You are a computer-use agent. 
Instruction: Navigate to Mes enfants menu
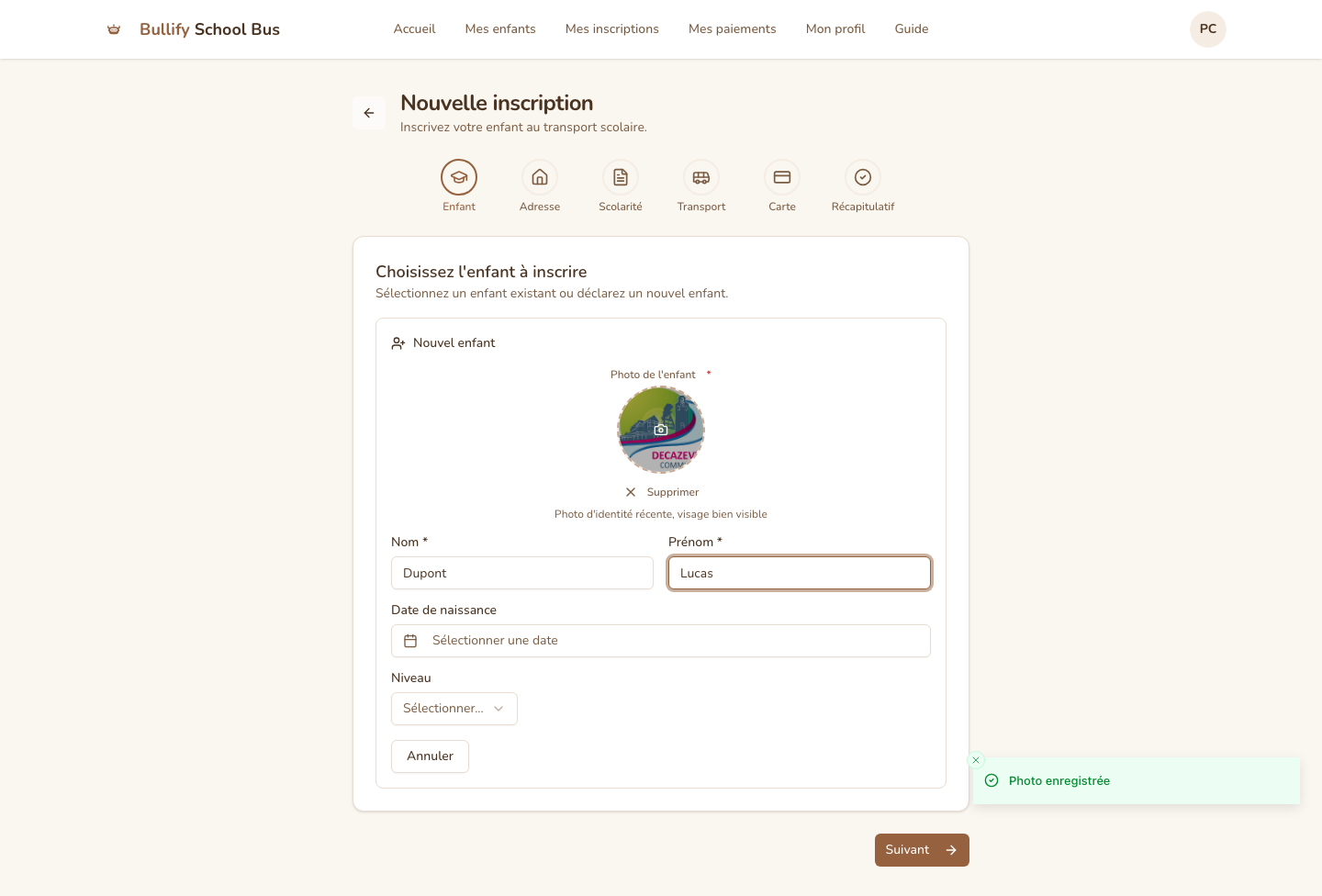pos(500,29)
